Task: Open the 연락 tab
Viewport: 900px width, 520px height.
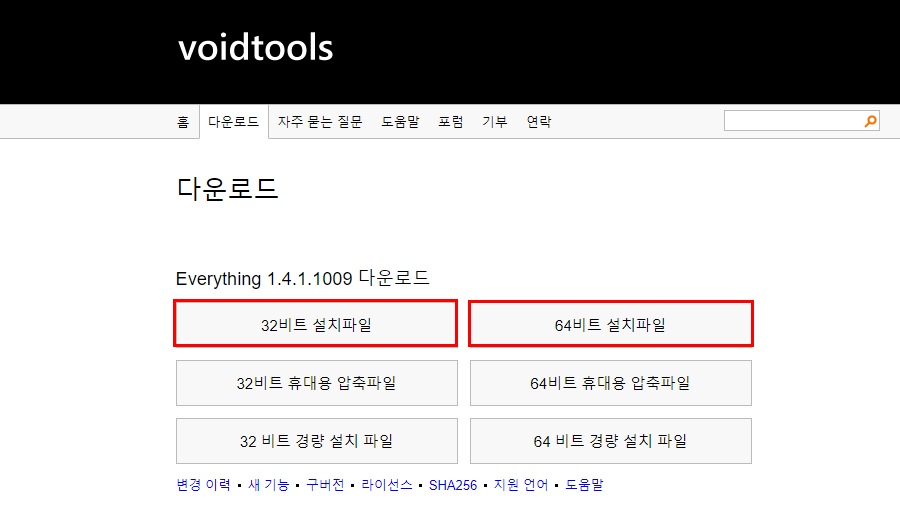Action: coord(539,122)
